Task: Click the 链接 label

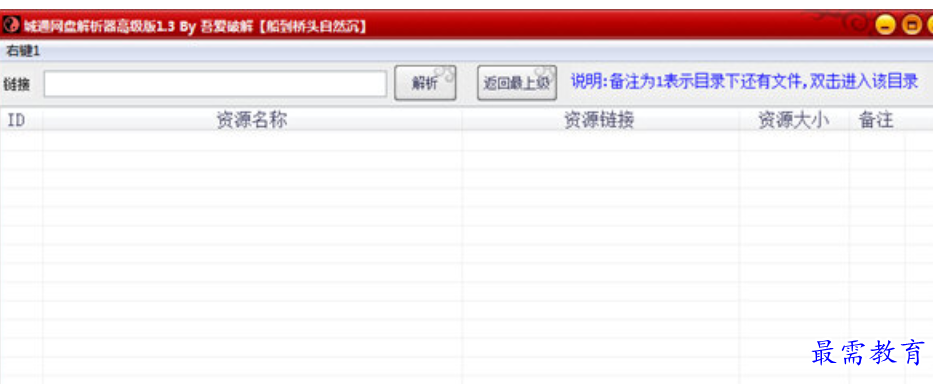Action: (x=17, y=85)
